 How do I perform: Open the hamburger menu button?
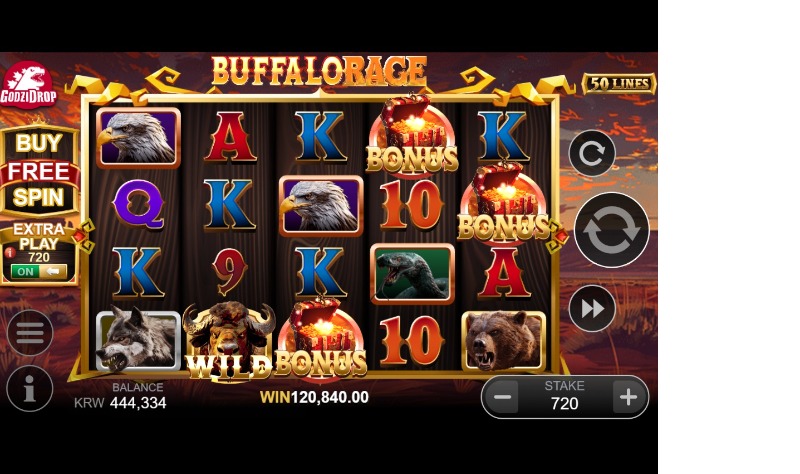click(x=30, y=333)
